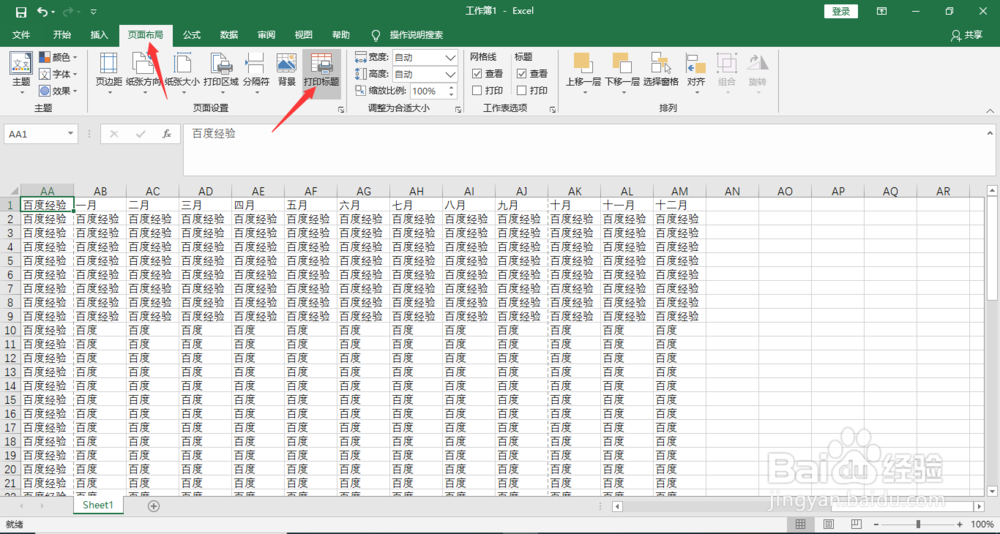Viewport: 1000px width, 534px height.
Task: Click the vertical scrollbar down arrow
Action: click(x=992, y=491)
